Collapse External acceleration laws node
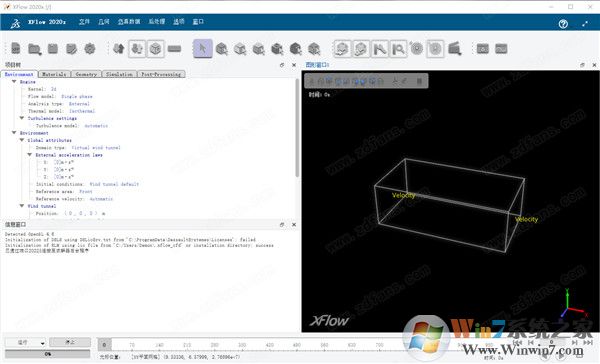The image size is (600, 364). (29, 155)
